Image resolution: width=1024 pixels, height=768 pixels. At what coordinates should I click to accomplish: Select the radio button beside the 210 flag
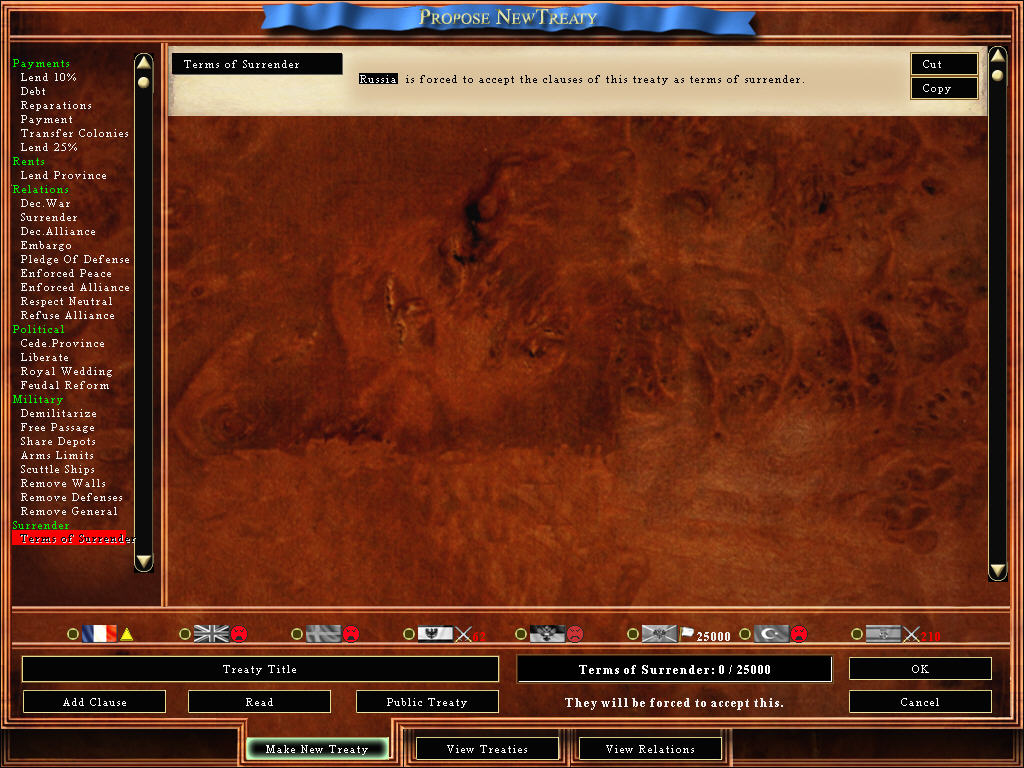coord(857,633)
